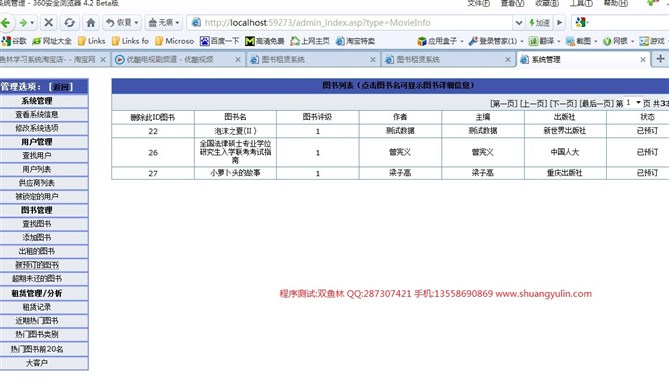
Task: Open the Links bookmark folder
Action: 92,41
